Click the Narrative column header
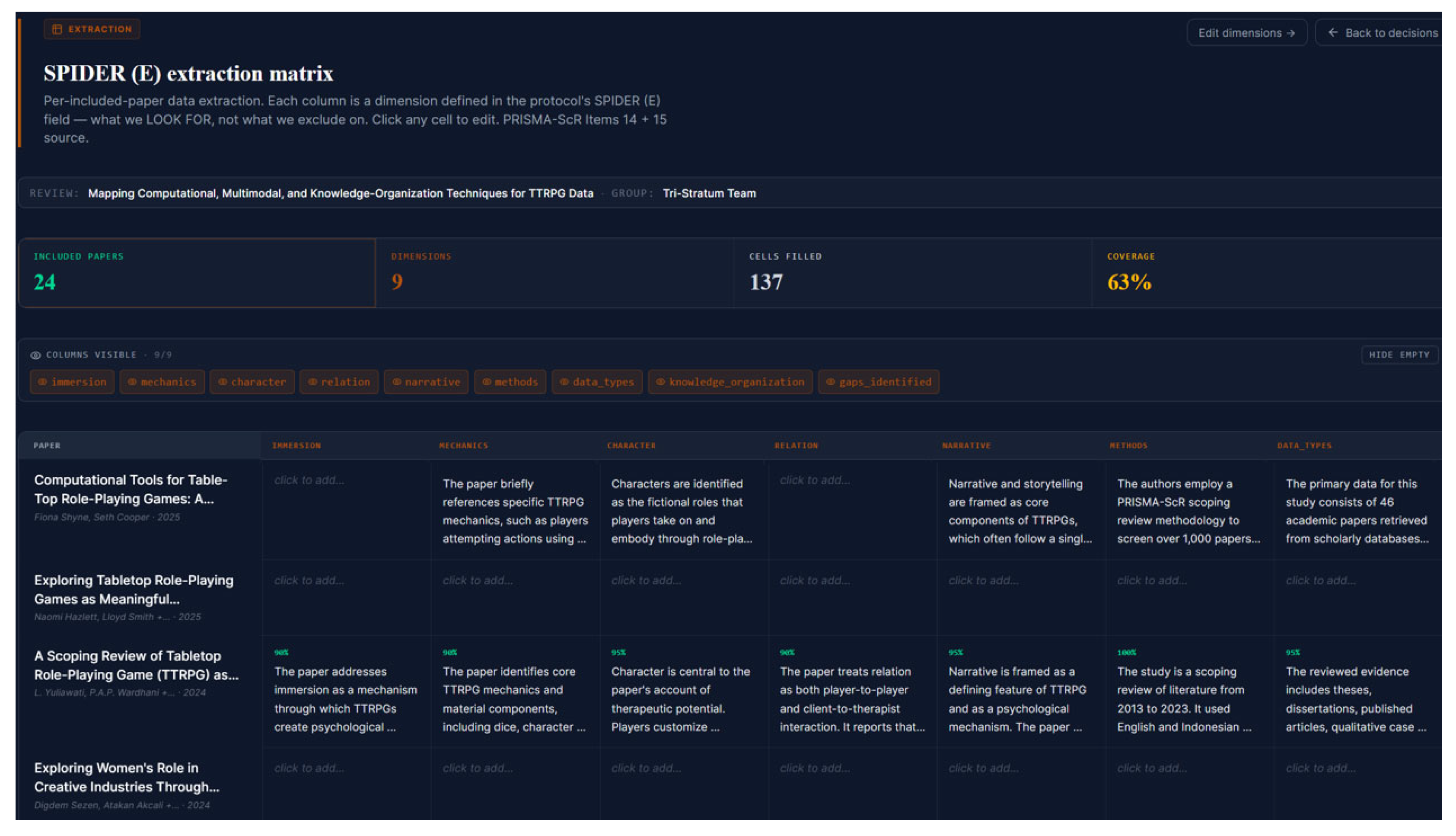The image size is (1456, 836). click(x=966, y=446)
